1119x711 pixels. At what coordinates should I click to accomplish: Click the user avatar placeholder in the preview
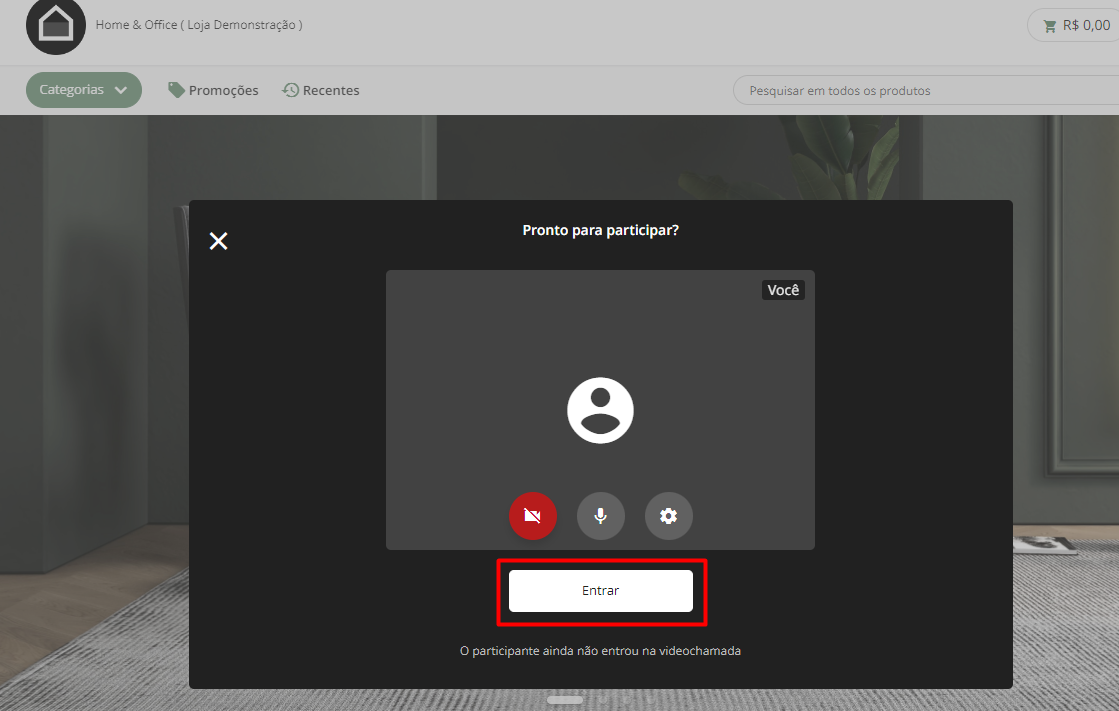[x=600, y=410]
